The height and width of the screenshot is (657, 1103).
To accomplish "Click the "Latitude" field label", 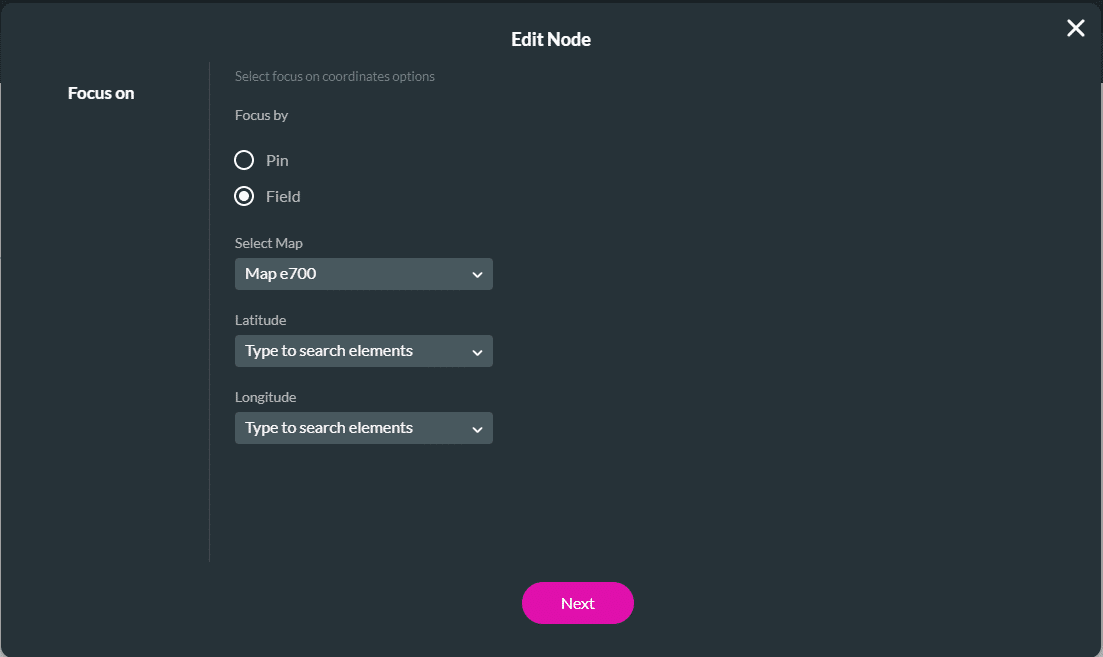I will pos(260,320).
